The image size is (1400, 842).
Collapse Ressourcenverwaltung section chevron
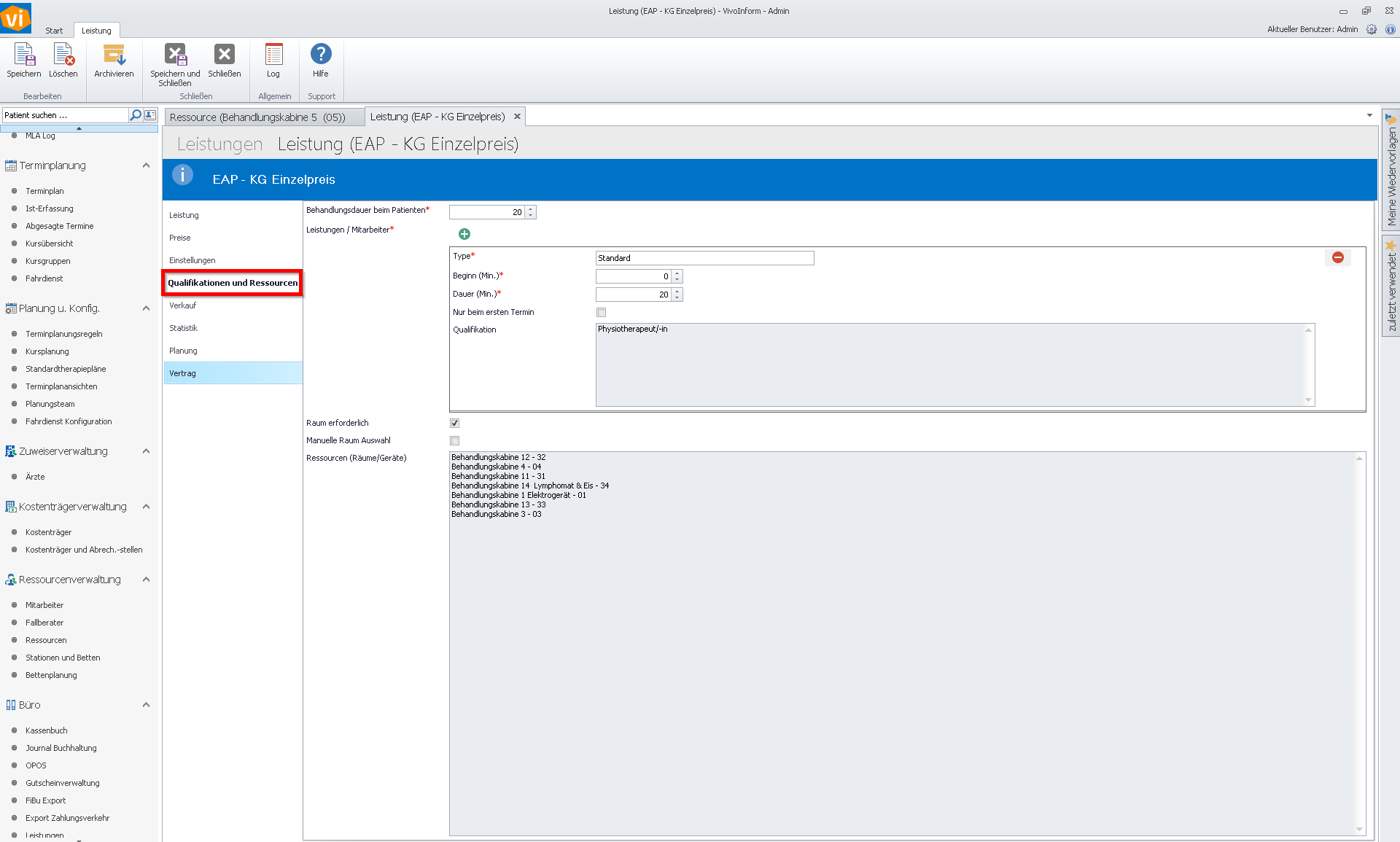click(x=146, y=580)
